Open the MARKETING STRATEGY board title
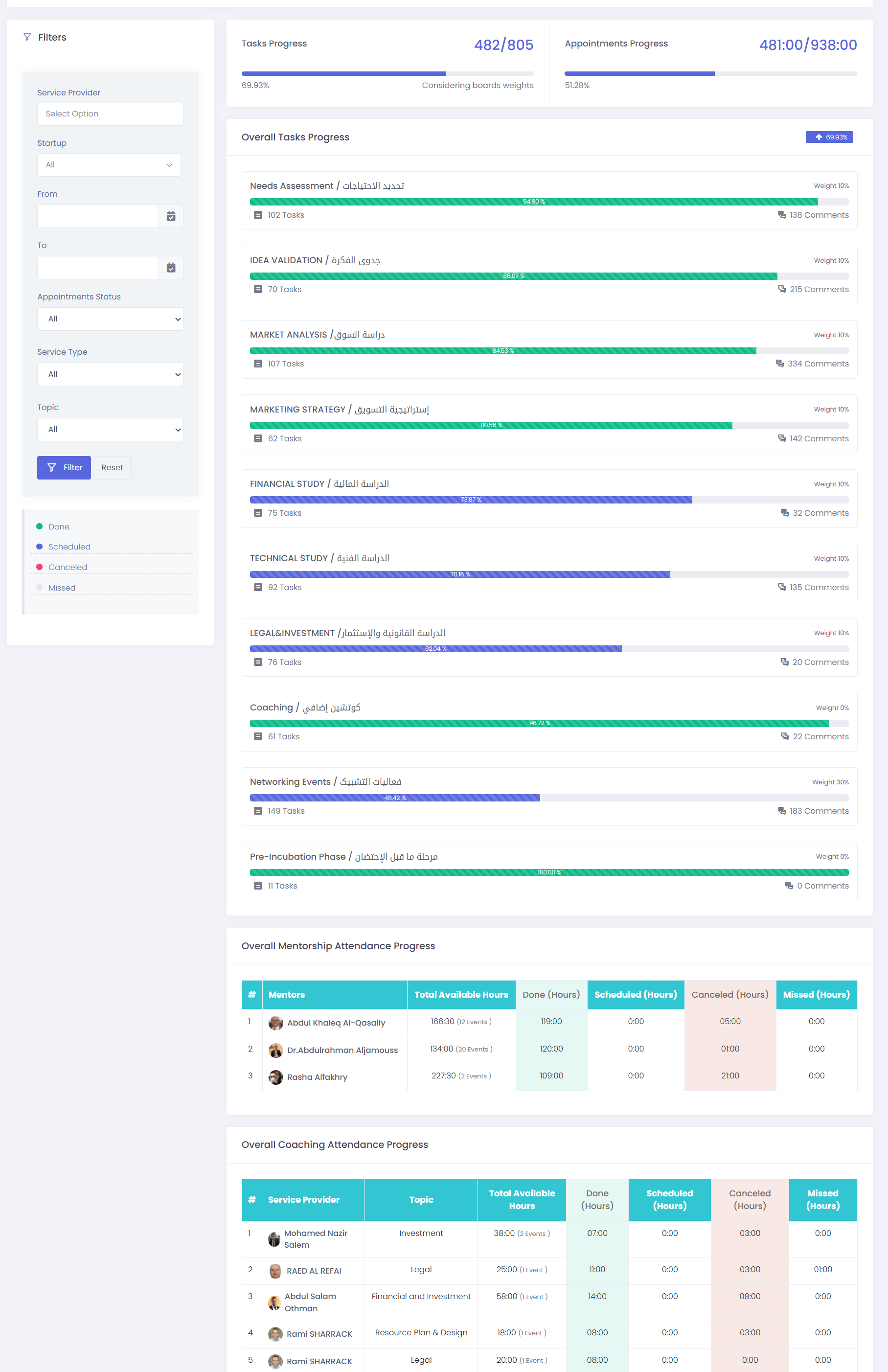 click(x=340, y=409)
